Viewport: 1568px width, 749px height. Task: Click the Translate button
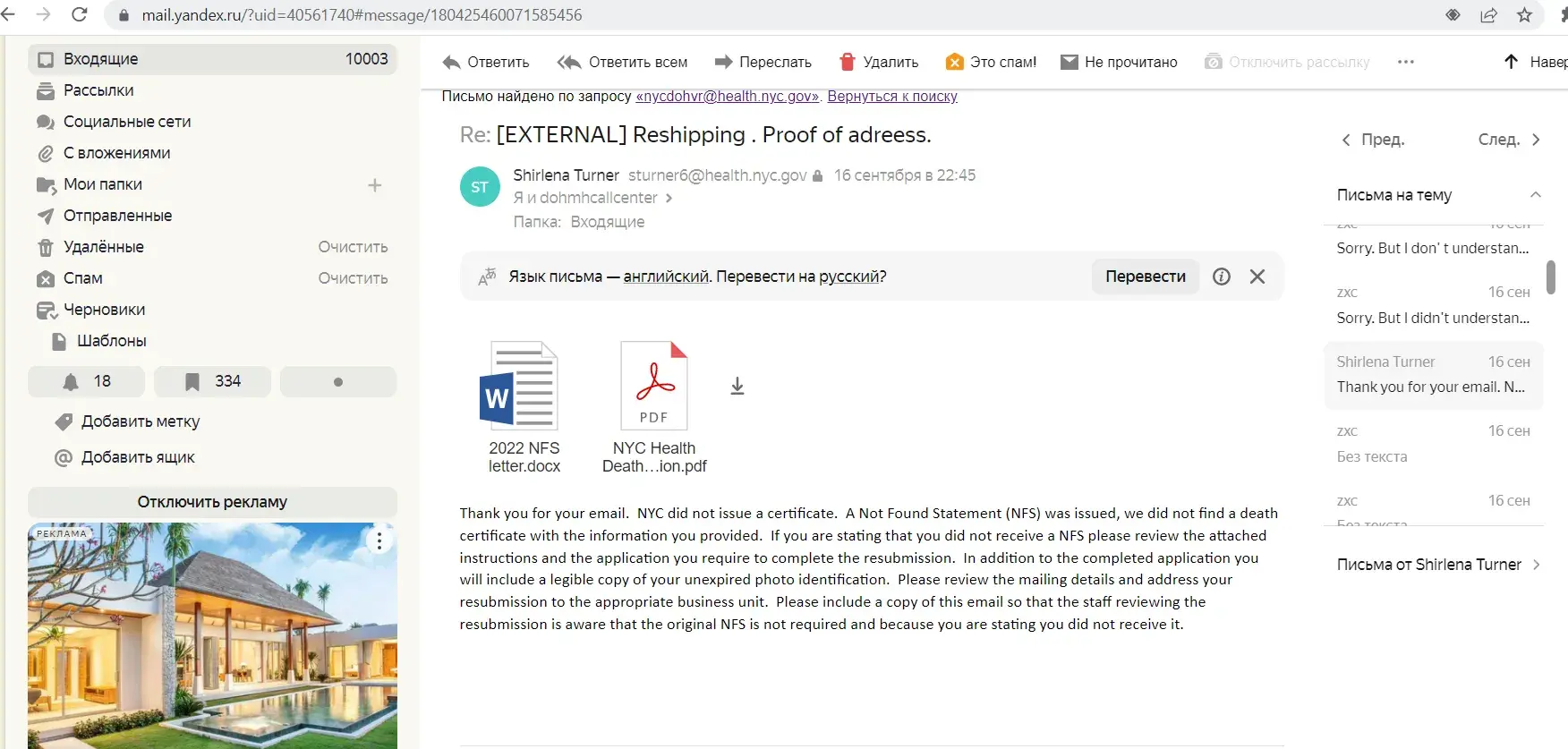pyautogui.click(x=1145, y=277)
